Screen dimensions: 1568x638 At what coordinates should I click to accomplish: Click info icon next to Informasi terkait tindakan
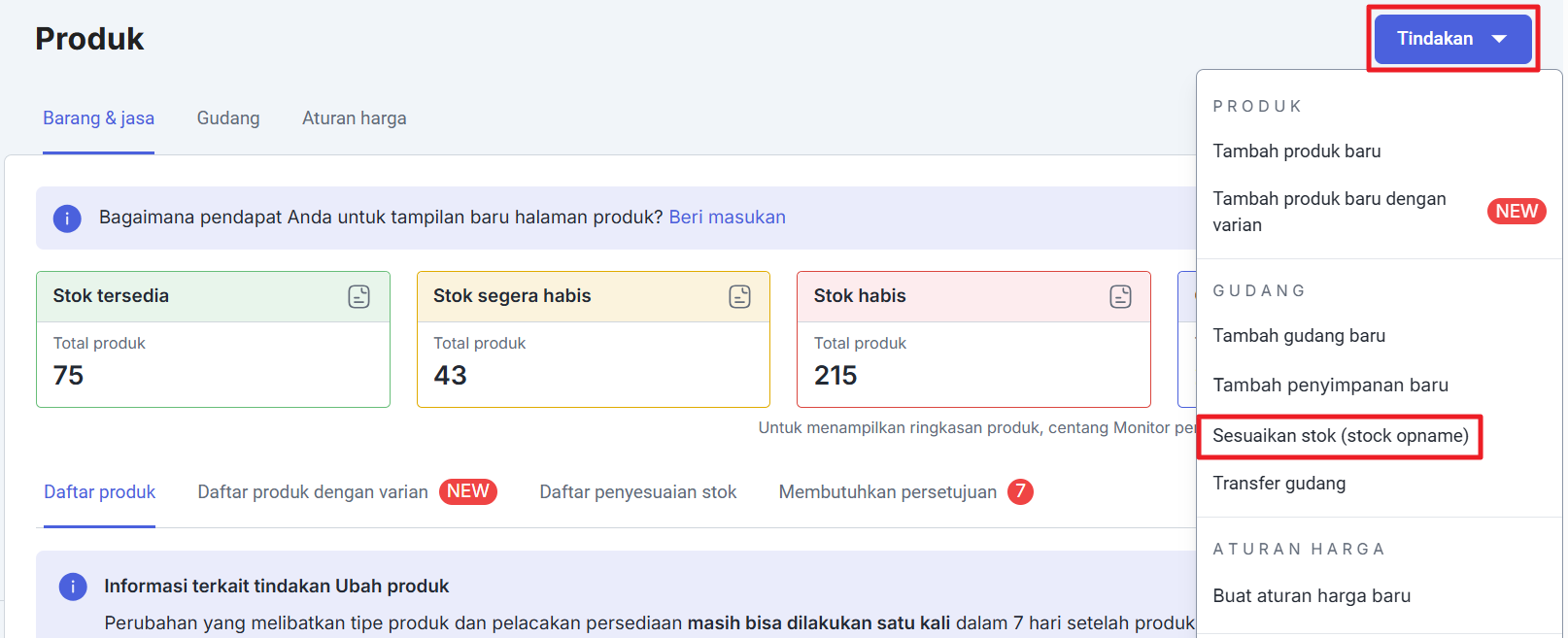tap(73, 587)
